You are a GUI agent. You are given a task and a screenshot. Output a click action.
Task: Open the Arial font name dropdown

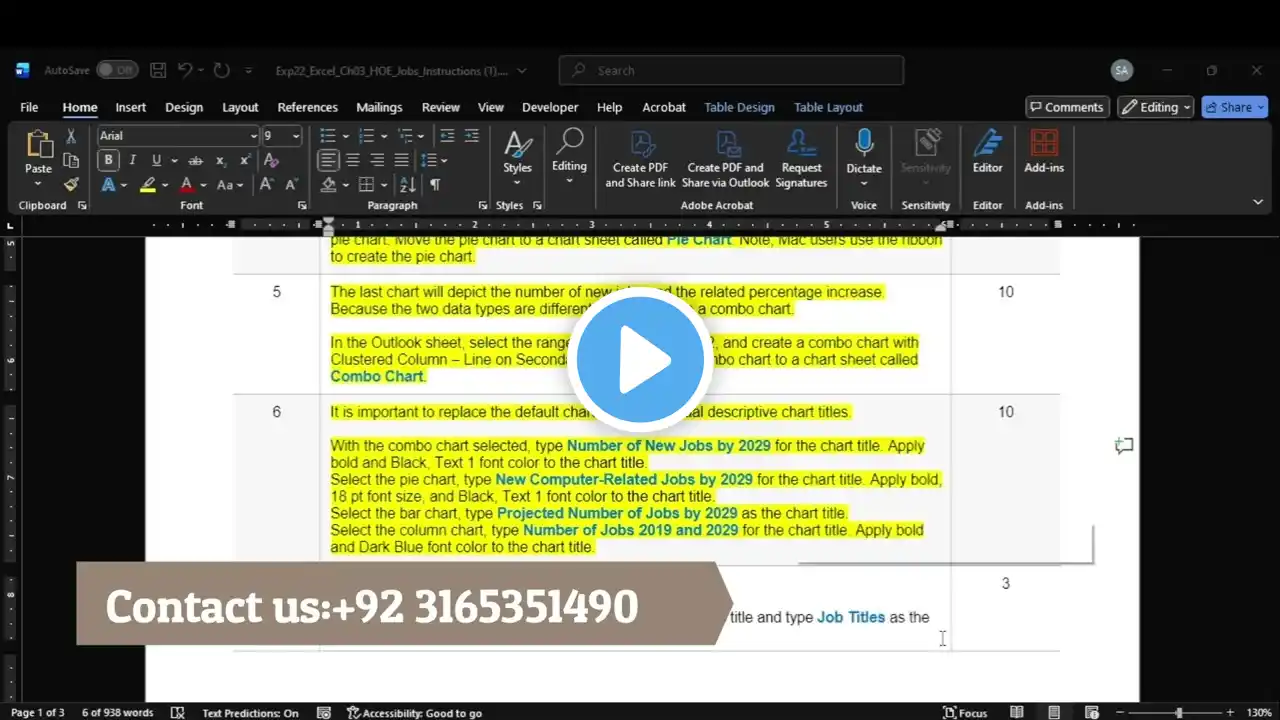(254, 136)
